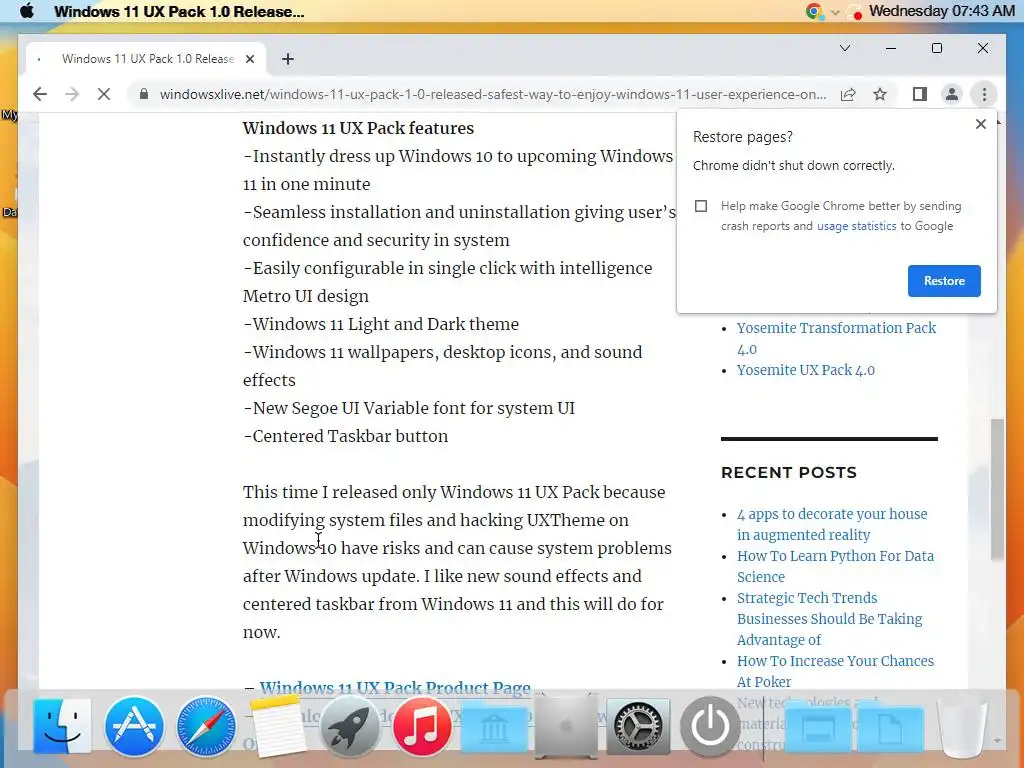1024x768 pixels.
Task: Click the lock icon beside the URL
Action: click(144, 94)
